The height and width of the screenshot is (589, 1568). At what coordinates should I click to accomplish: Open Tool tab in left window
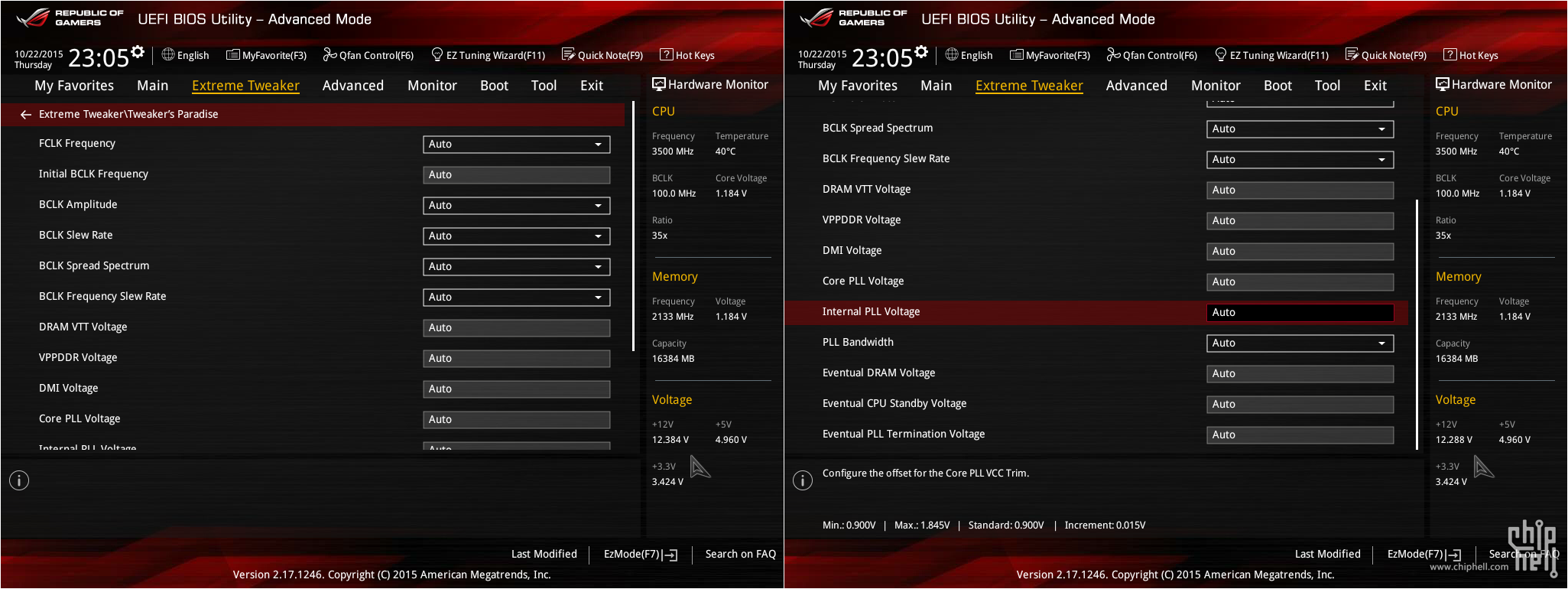tap(544, 86)
